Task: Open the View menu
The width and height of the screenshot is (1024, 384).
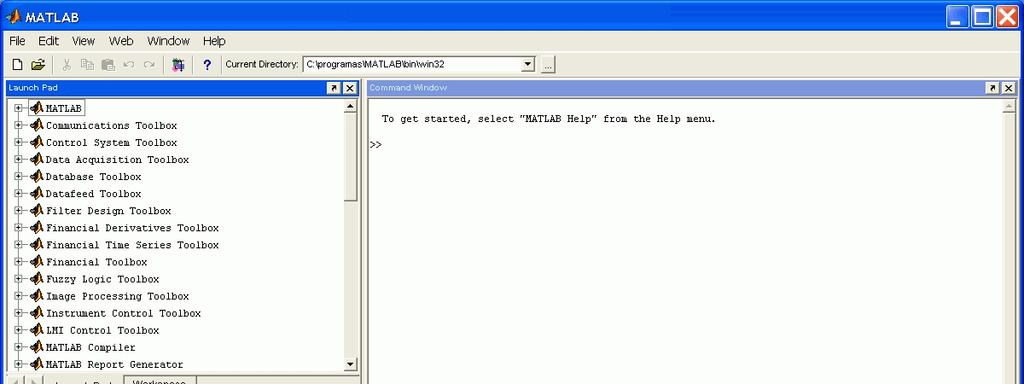Action: [x=83, y=40]
